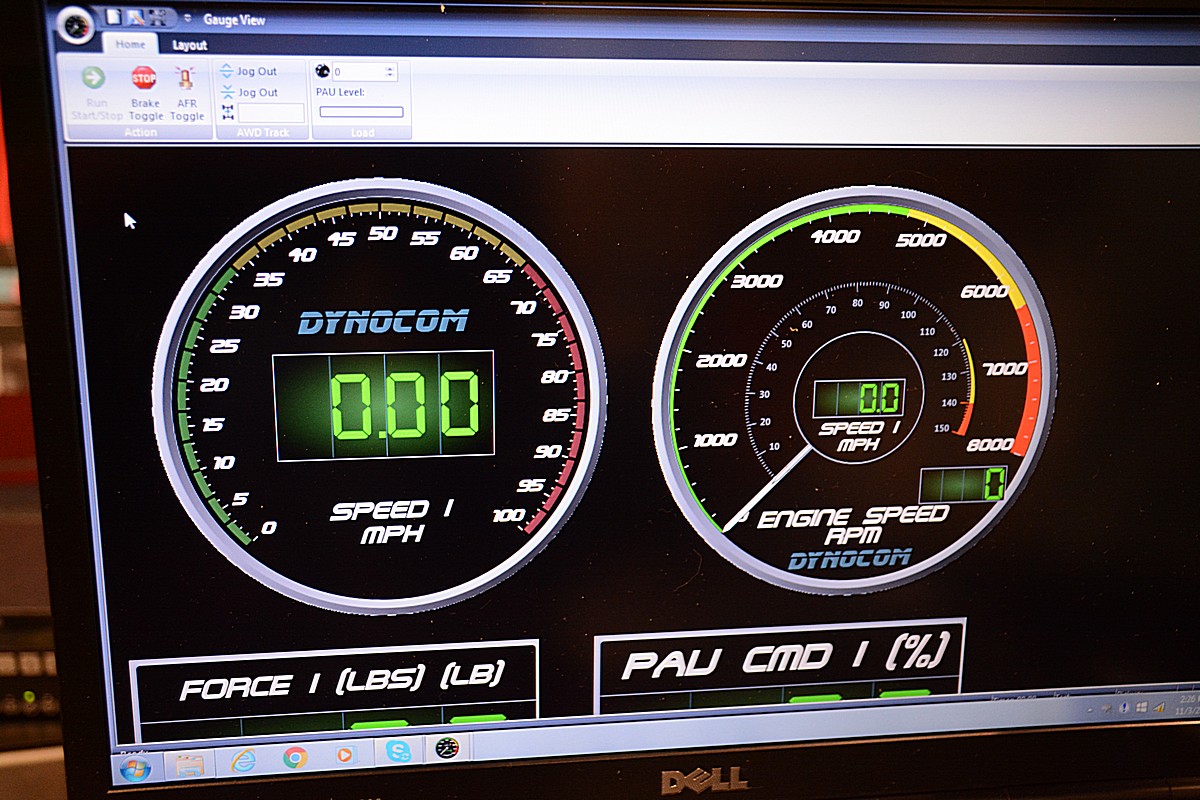Click the new document quick-access icon
This screenshot has width=1200, height=800.
(114, 17)
